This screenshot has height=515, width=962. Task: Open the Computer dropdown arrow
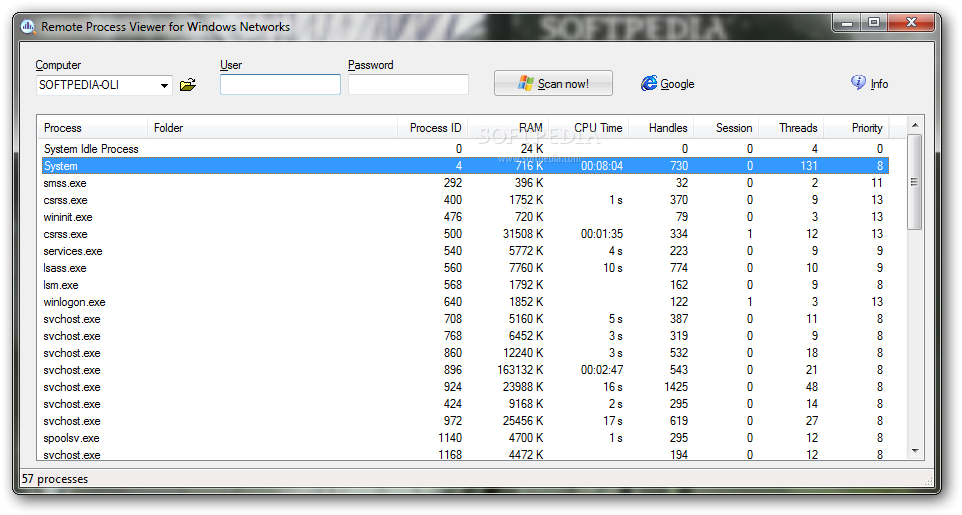[x=164, y=85]
